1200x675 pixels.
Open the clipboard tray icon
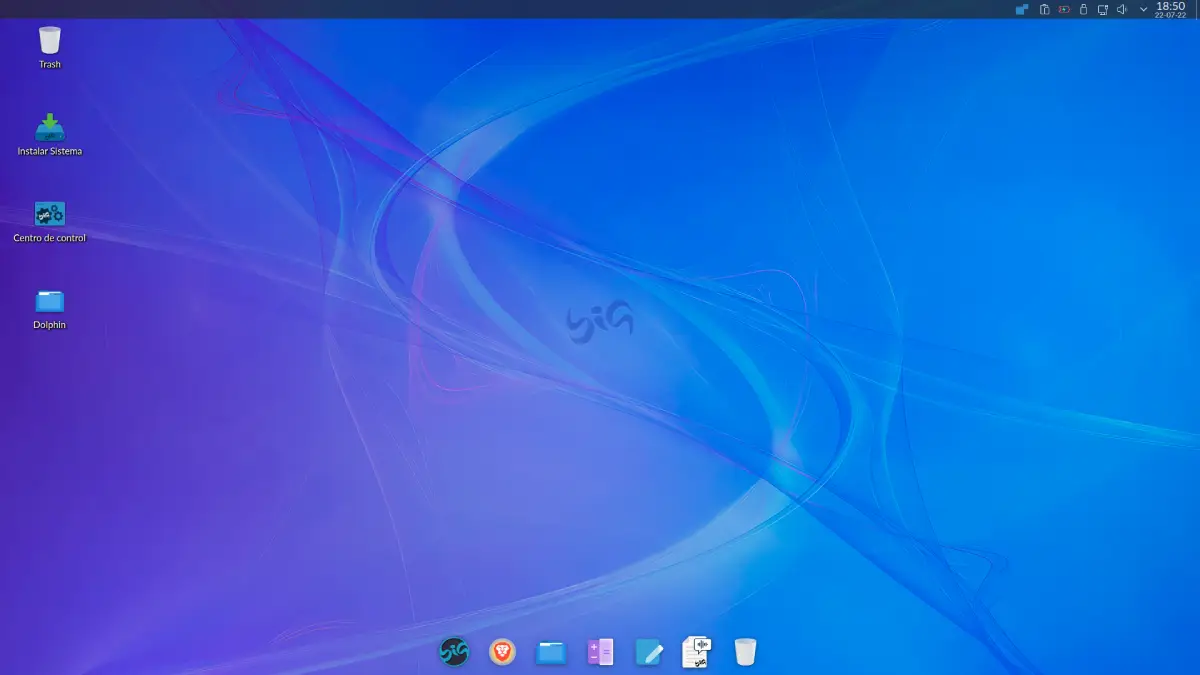click(x=1044, y=10)
